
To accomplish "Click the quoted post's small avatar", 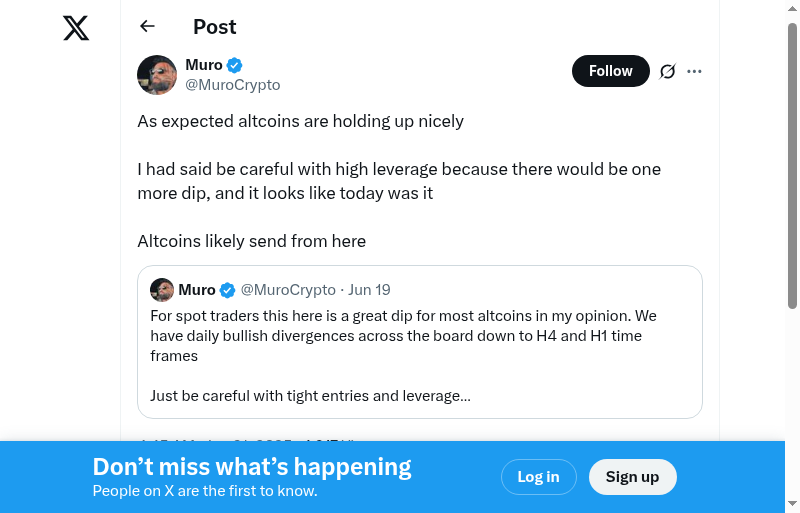I will click(162, 290).
